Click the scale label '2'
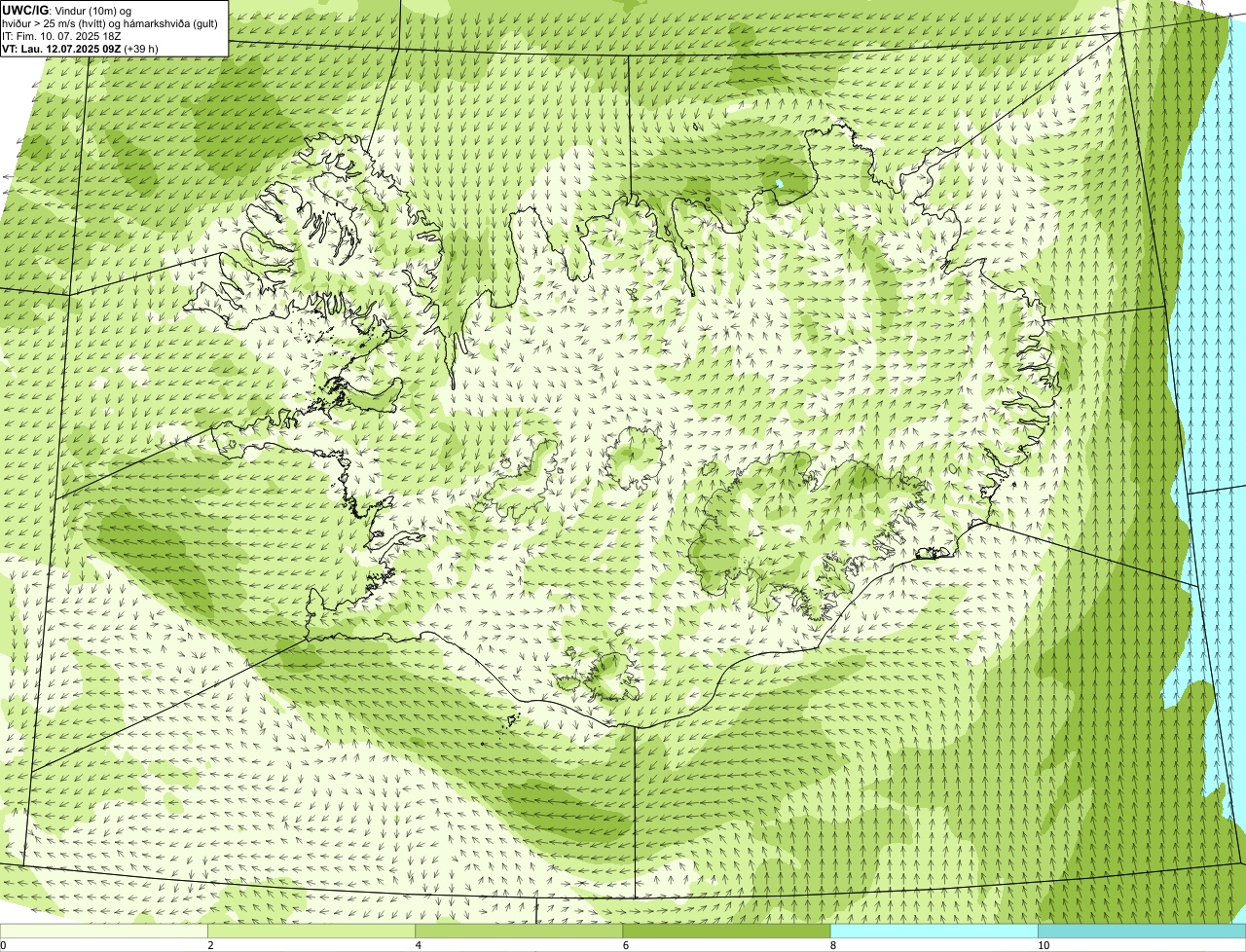The height and width of the screenshot is (952, 1246). 210,945
